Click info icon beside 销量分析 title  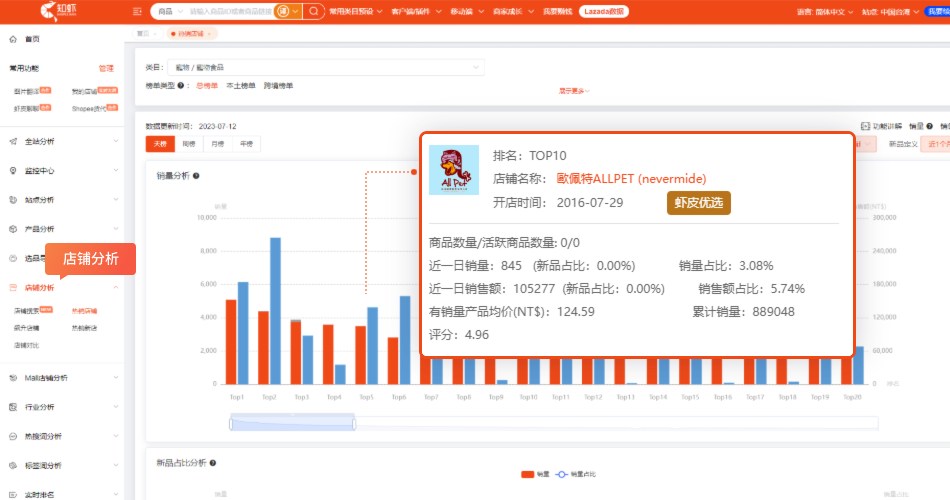click(x=196, y=176)
